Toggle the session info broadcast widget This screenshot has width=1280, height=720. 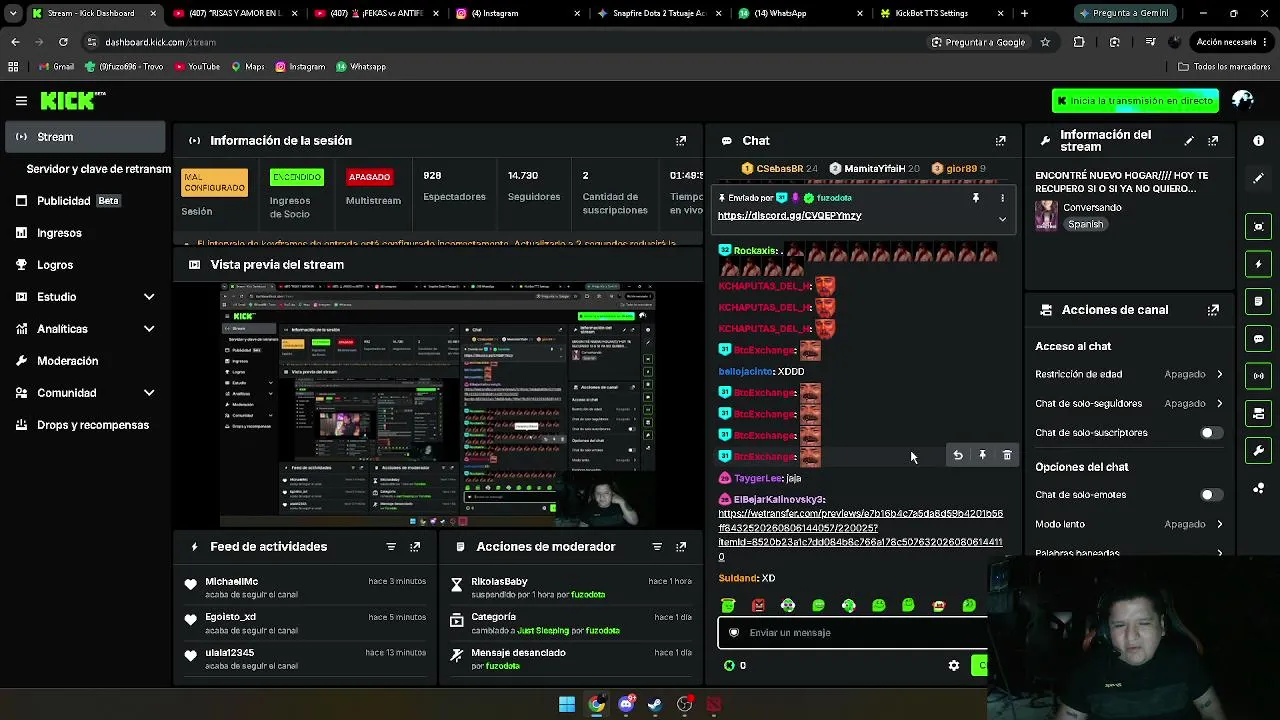pyautogui.click(x=1259, y=376)
